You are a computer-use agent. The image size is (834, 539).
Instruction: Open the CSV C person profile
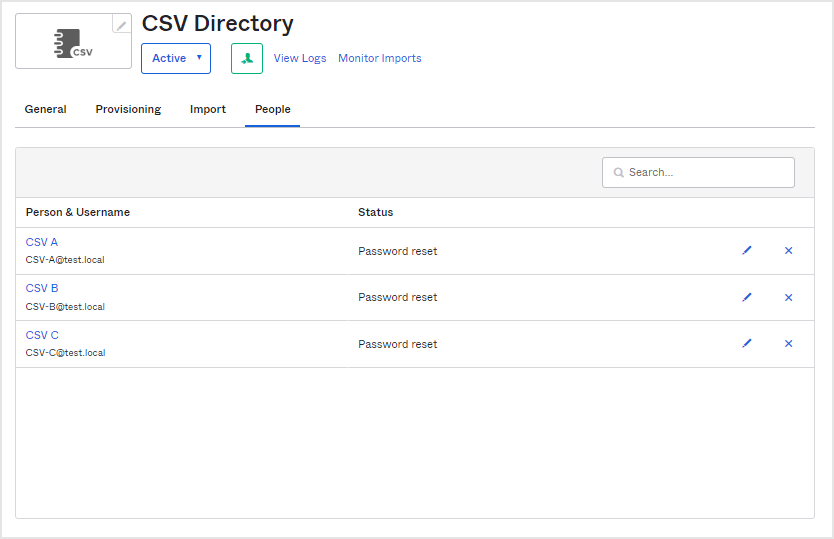tap(42, 335)
